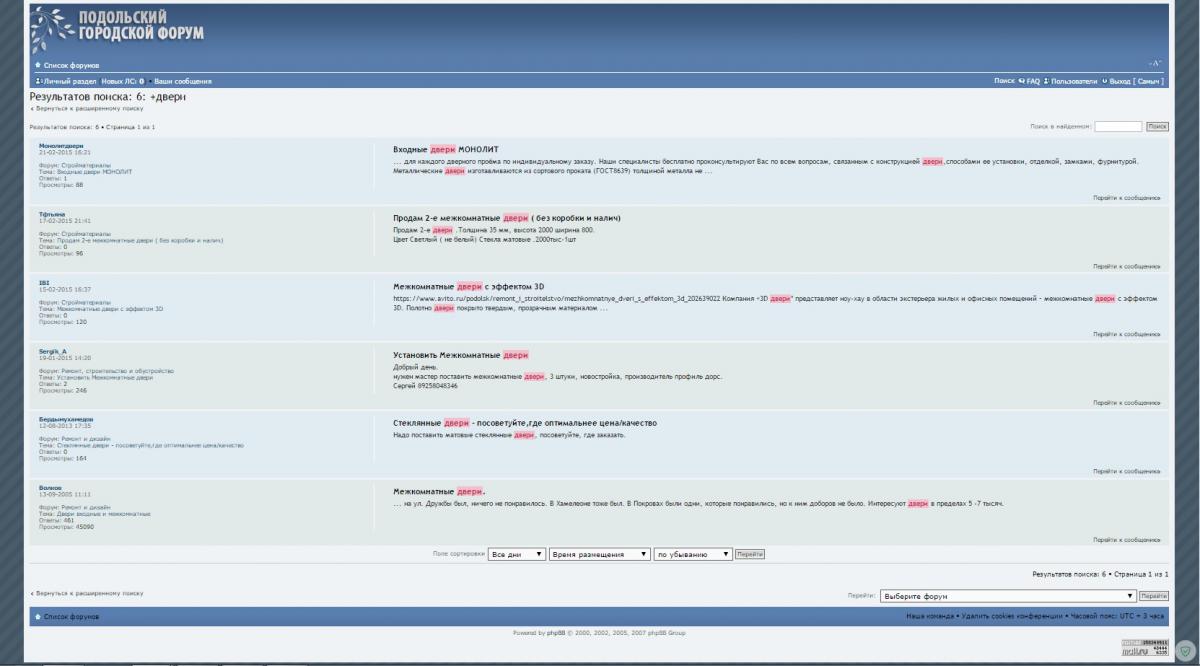Expand the 'по убыванию' sort order dropdown
This screenshot has width=1200, height=666.
click(692, 553)
